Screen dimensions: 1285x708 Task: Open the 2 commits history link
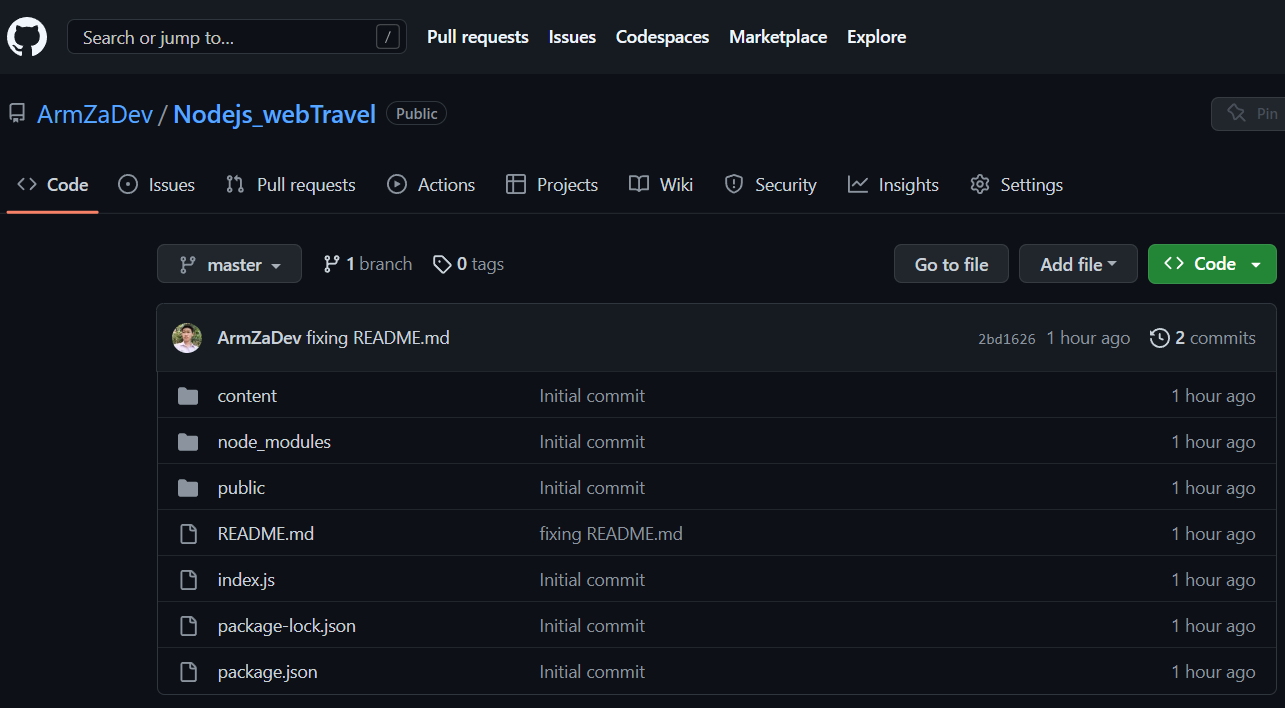click(1203, 338)
